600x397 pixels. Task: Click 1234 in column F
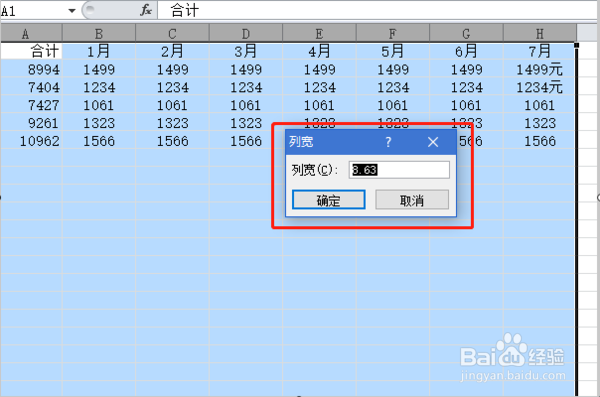click(393, 87)
